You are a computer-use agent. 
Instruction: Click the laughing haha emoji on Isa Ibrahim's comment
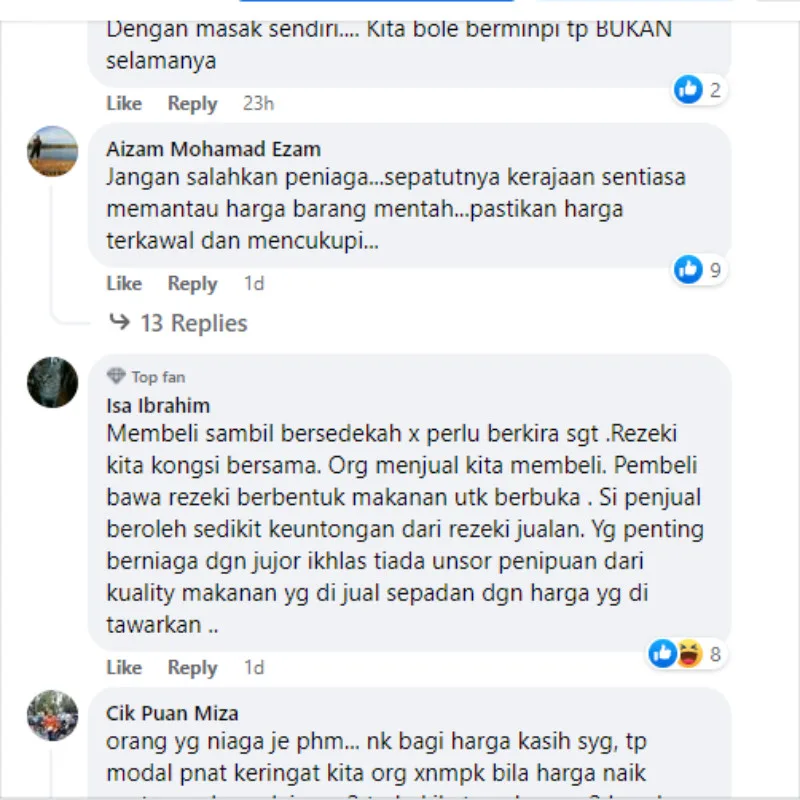[x=689, y=654]
